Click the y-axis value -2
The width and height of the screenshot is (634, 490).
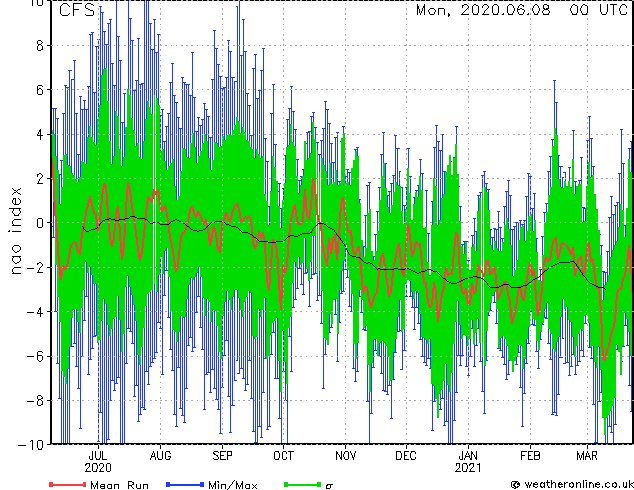tap(35, 267)
